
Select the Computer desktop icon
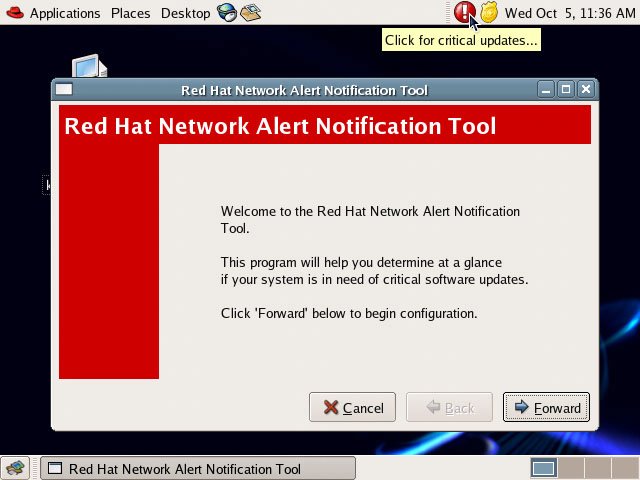[x=90, y=66]
